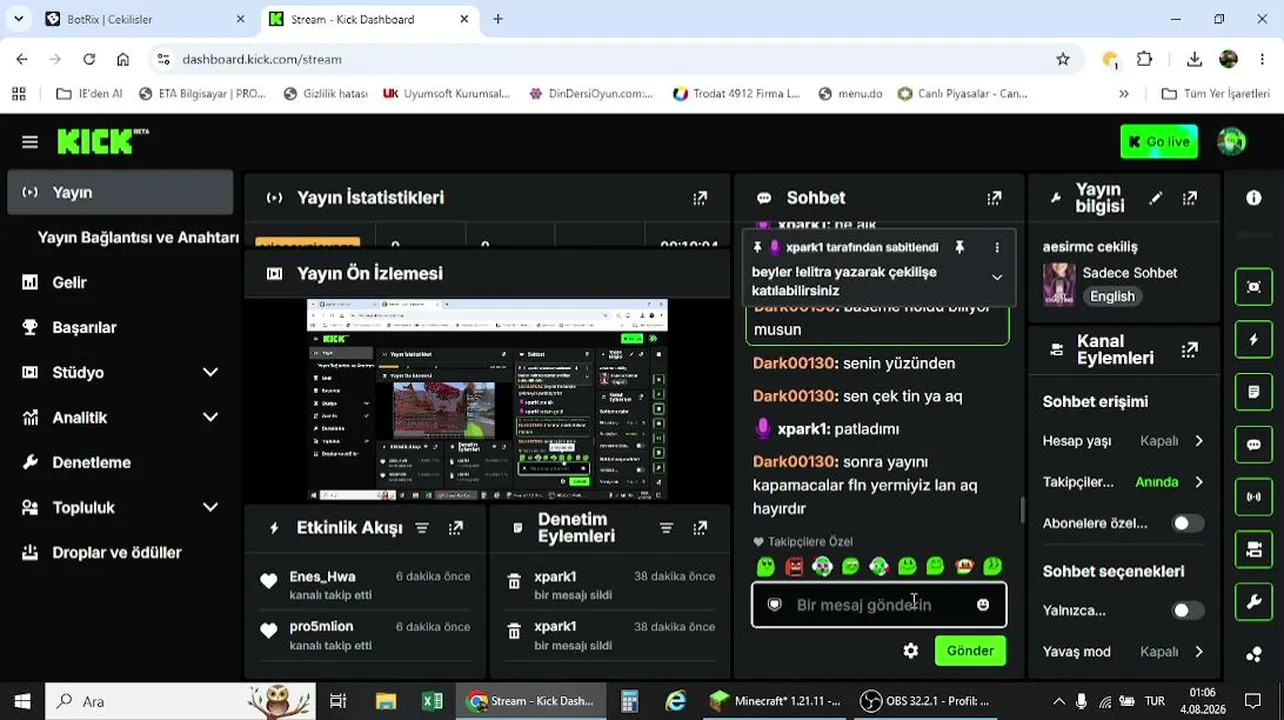Click the chat panel scrollbar

pyautogui.click(x=1021, y=510)
